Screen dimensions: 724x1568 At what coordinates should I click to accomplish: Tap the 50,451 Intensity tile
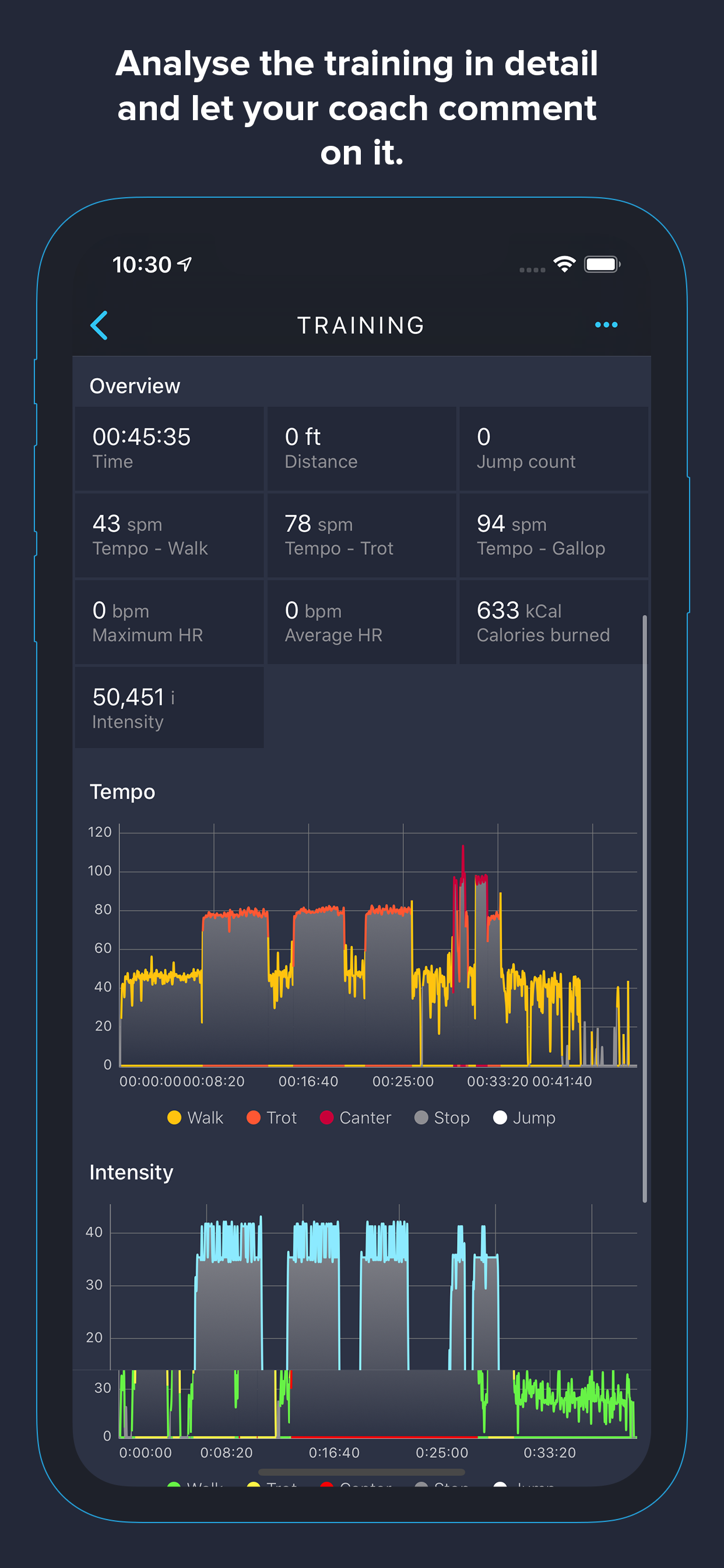click(x=169, y=708)
